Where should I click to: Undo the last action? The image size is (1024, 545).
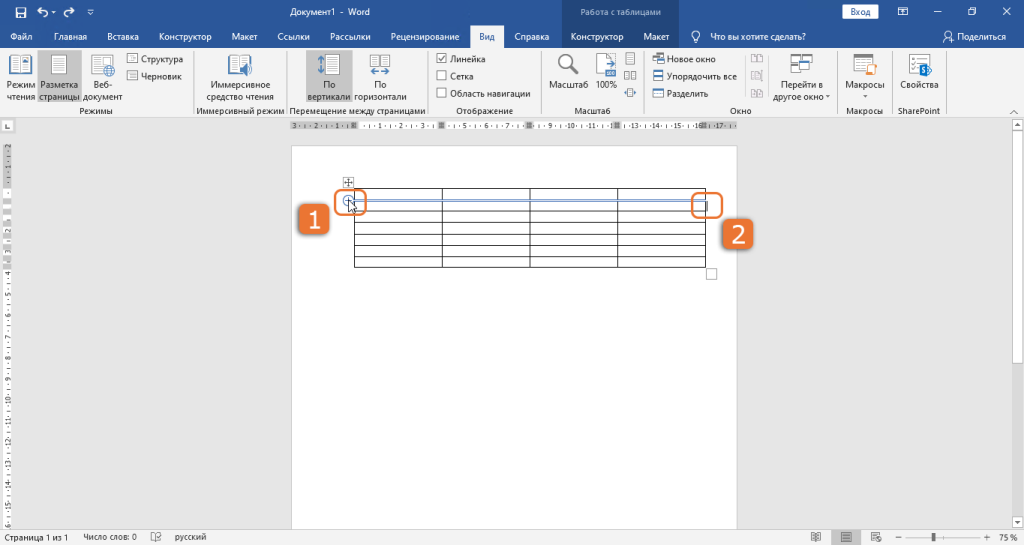[x=42, y=12]
